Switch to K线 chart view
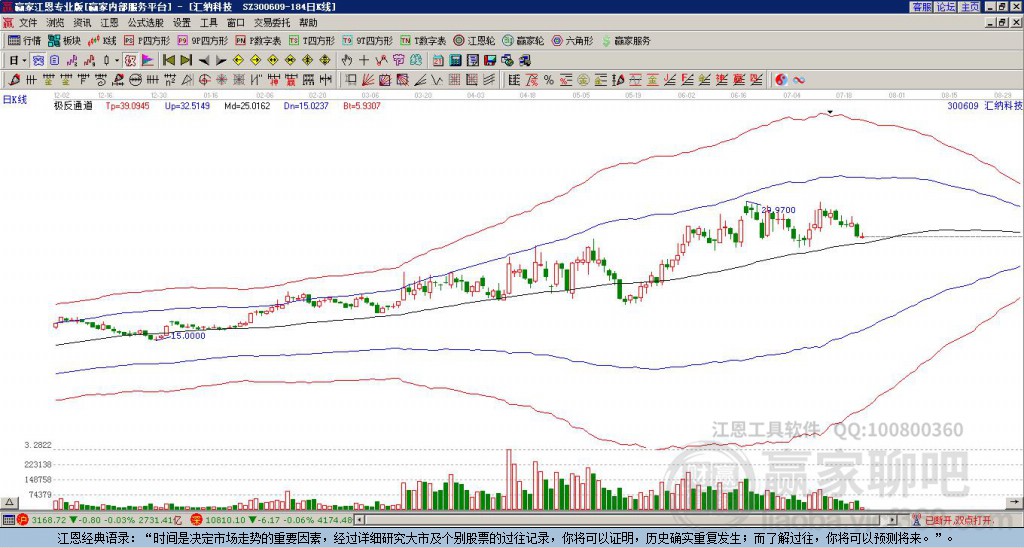1024x548 pixels. pos(102,40)
